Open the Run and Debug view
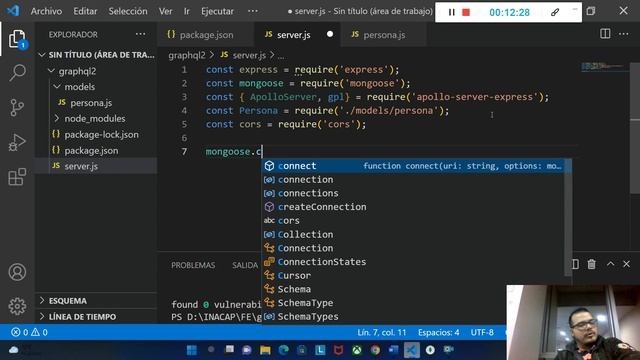 (x=17, y=142)
